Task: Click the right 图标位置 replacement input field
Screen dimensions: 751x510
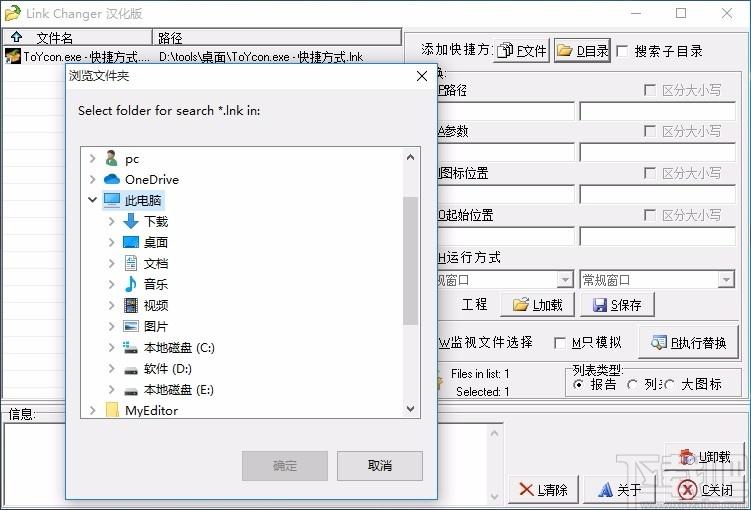Action: pos(658,194)
